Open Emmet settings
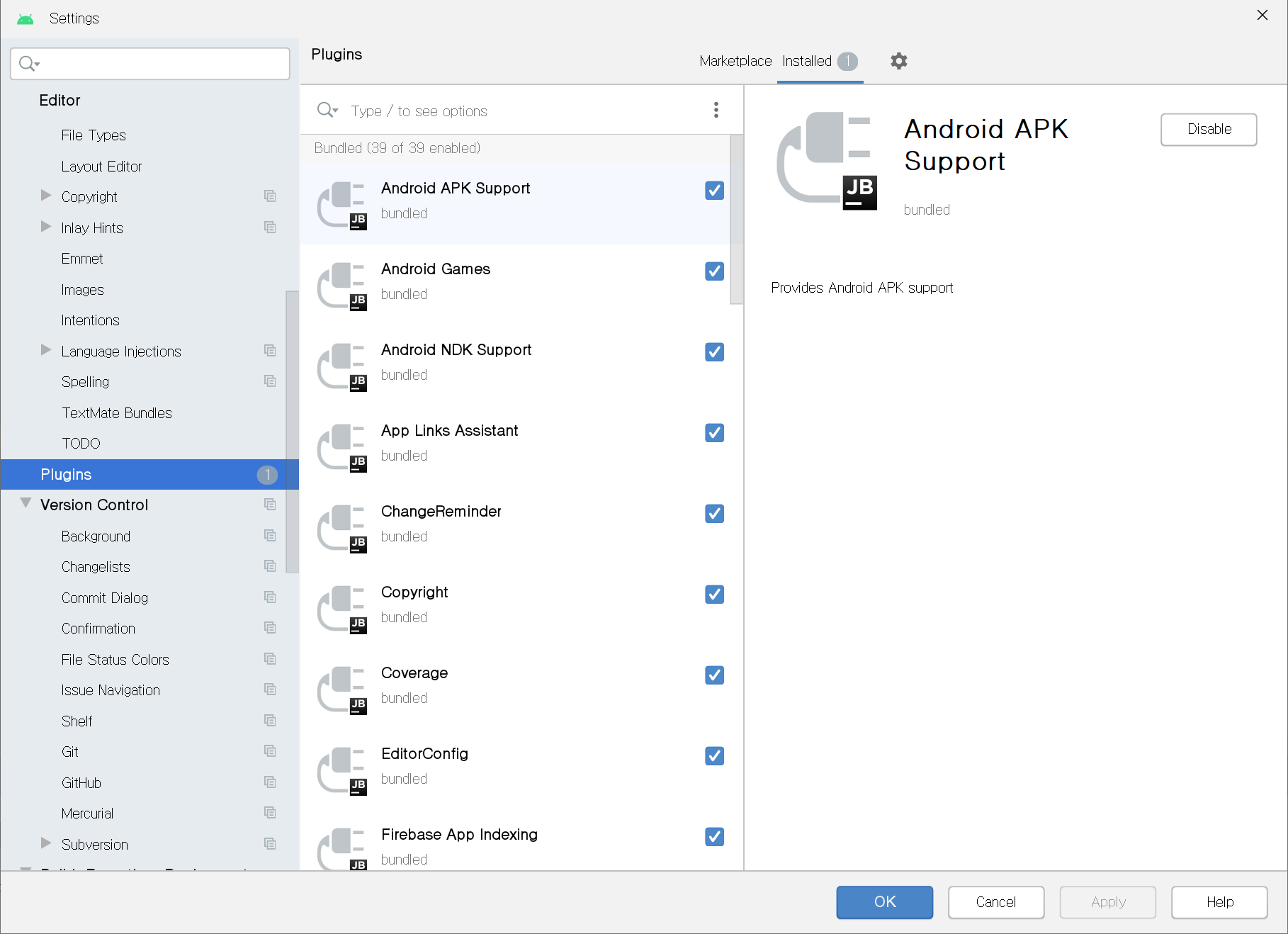The width and height of the screenshot is (1288, 934). click(82, 259)
